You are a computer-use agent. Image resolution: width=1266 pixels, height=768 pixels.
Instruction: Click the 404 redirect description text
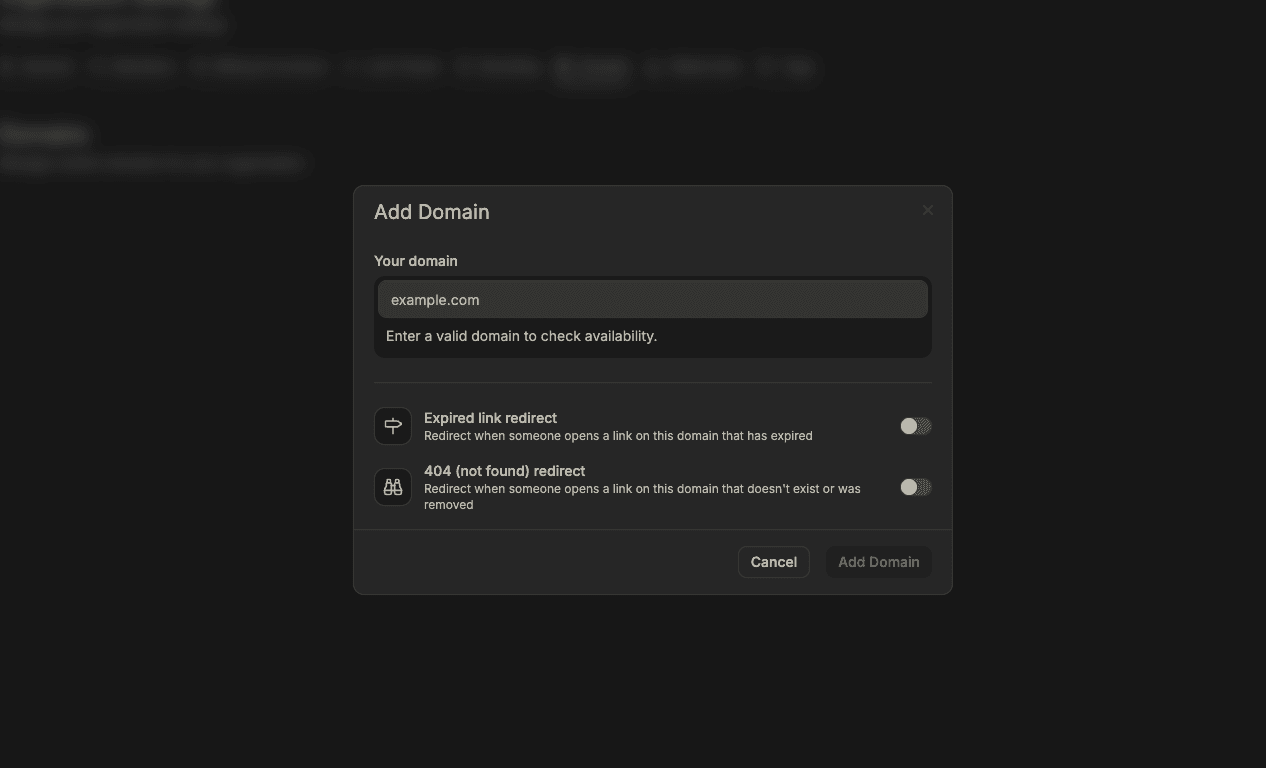pos(642,496)
